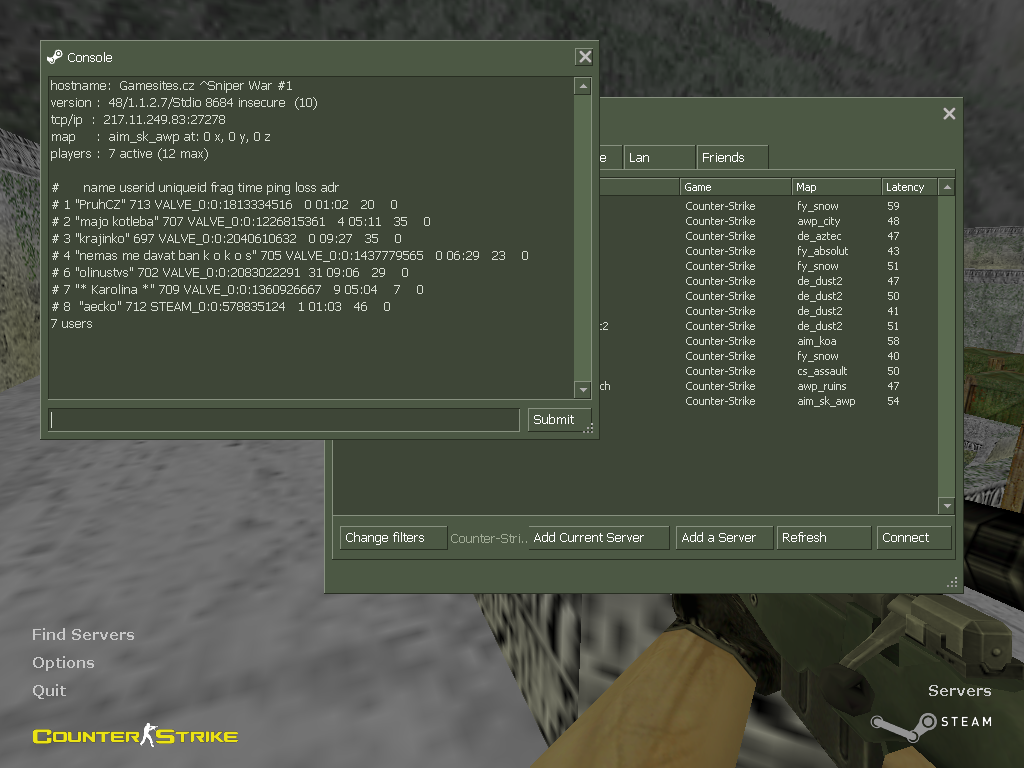The width and height of the screenshot is (1024, 768).
Task: Select the awp_ruins server row
Action: point(769,387)
